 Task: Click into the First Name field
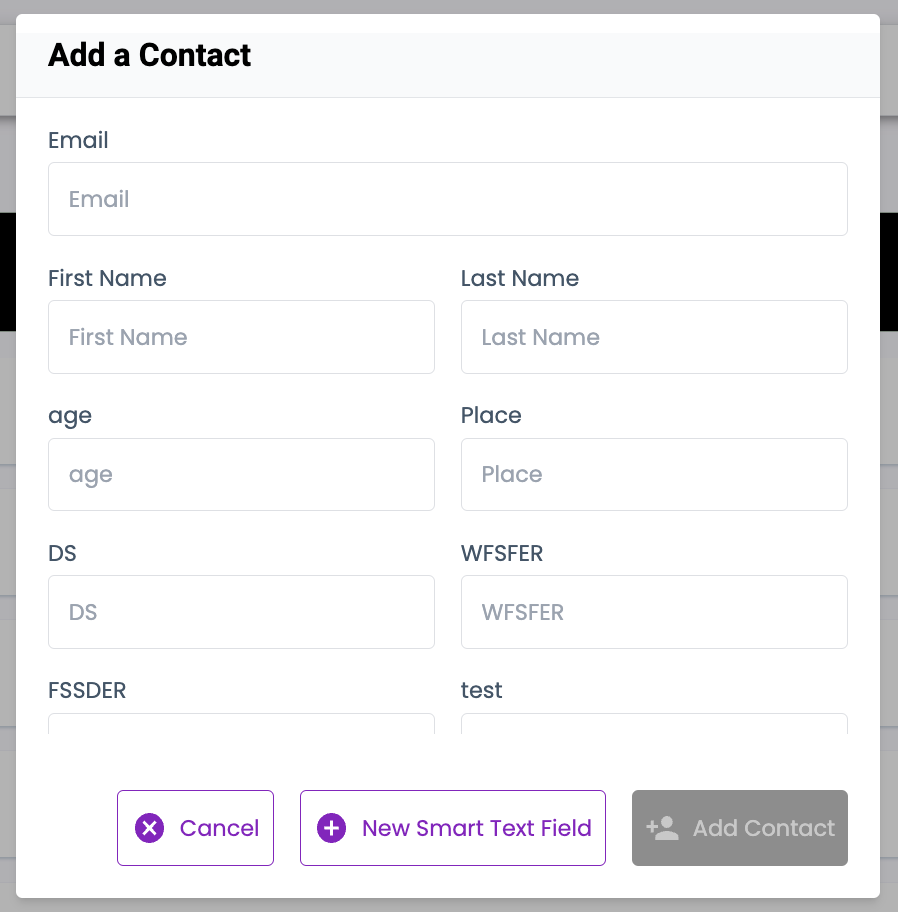coord(241,337)
